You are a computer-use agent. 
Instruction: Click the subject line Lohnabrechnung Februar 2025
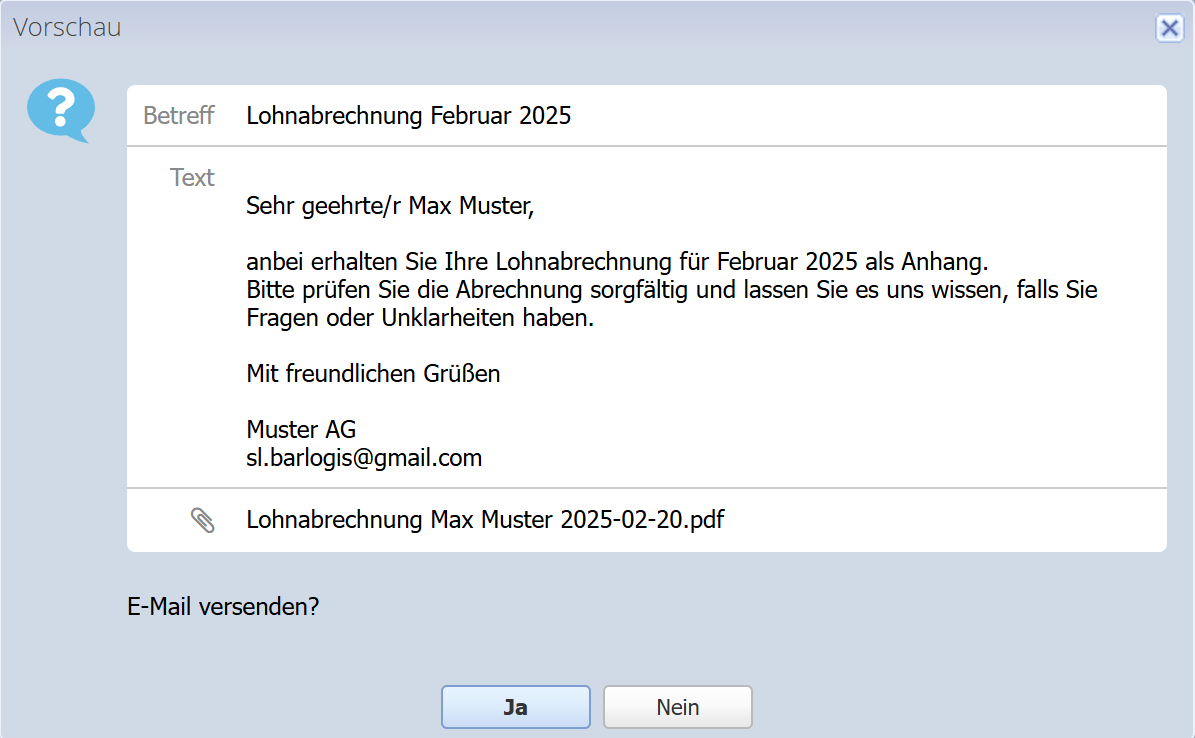click(x=408, y=116)
